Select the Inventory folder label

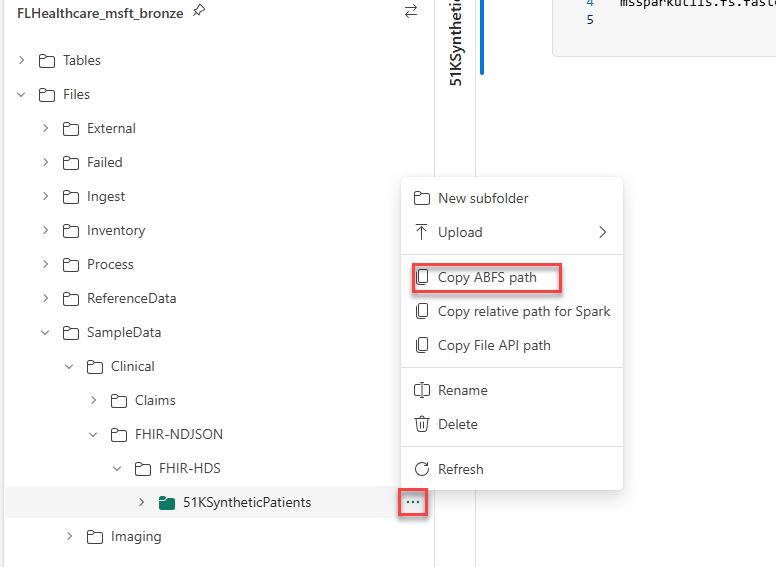pos(116,231)
